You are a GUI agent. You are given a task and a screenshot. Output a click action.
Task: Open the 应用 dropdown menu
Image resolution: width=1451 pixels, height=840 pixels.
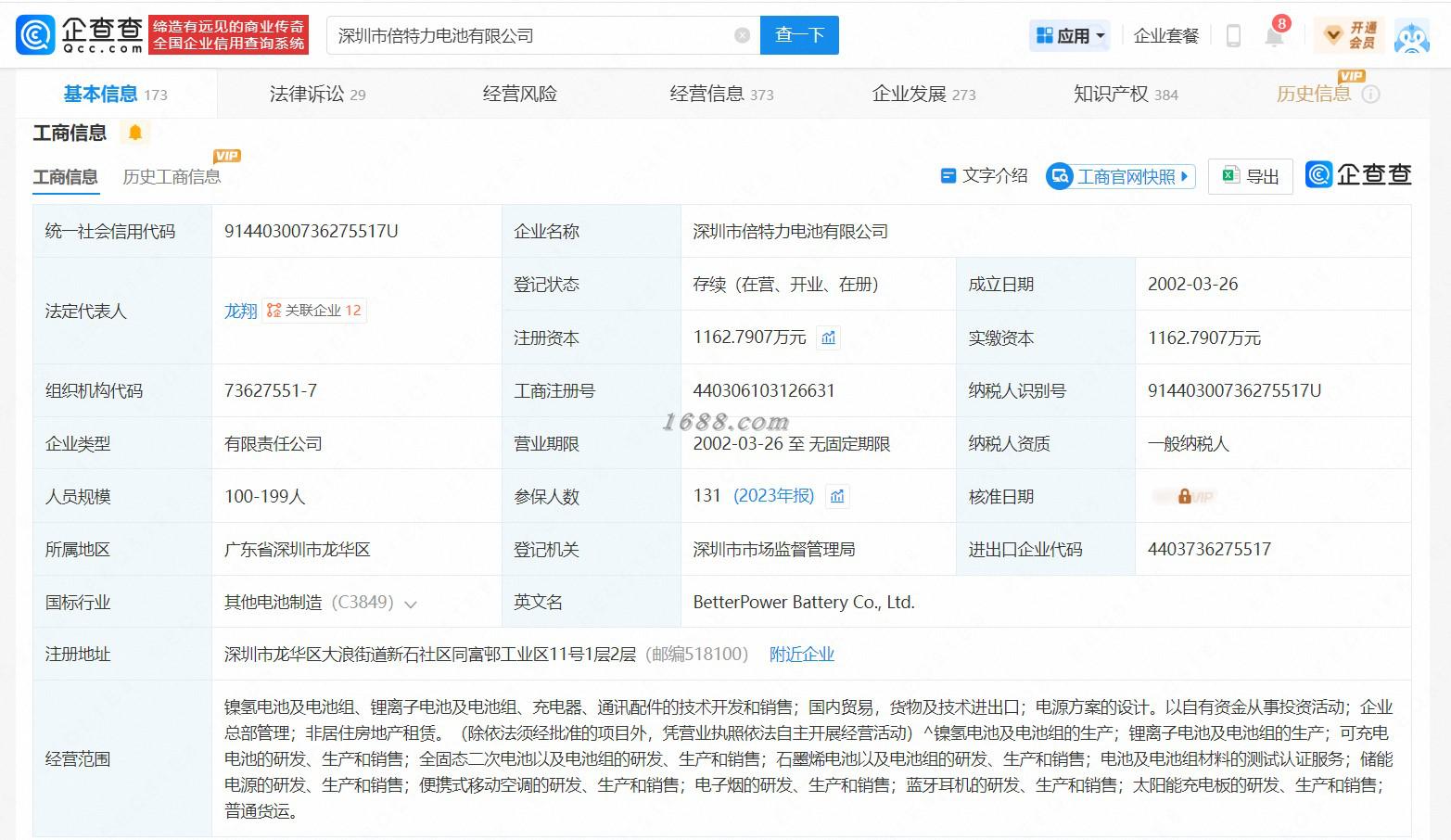tap(1071, 35)
